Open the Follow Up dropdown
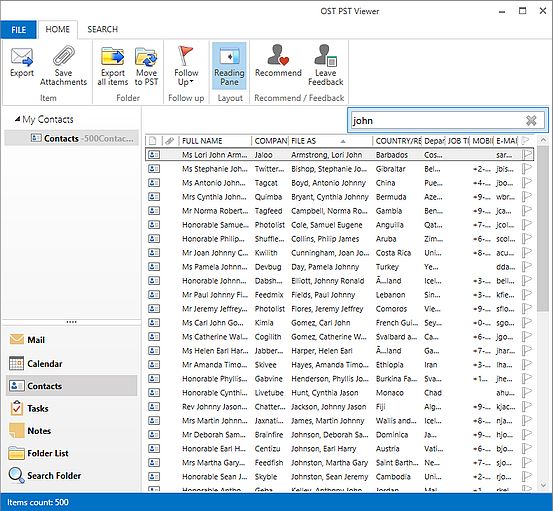Image resolution: width=553 pixels, height=511 pixels. click(186, 66)
